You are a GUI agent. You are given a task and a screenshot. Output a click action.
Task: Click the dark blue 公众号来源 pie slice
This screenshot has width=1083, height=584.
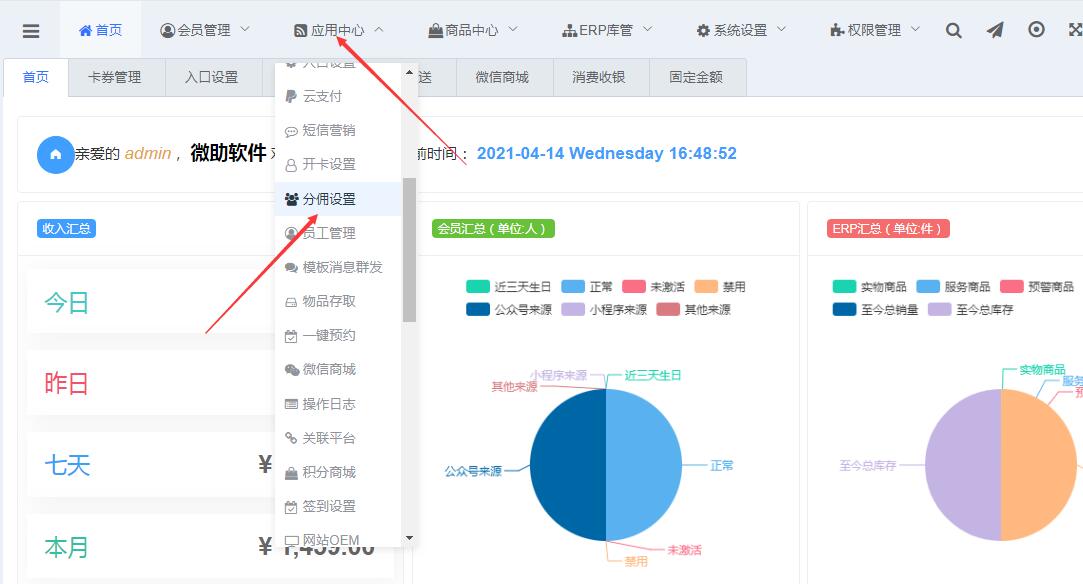click(x=566, y=466)
